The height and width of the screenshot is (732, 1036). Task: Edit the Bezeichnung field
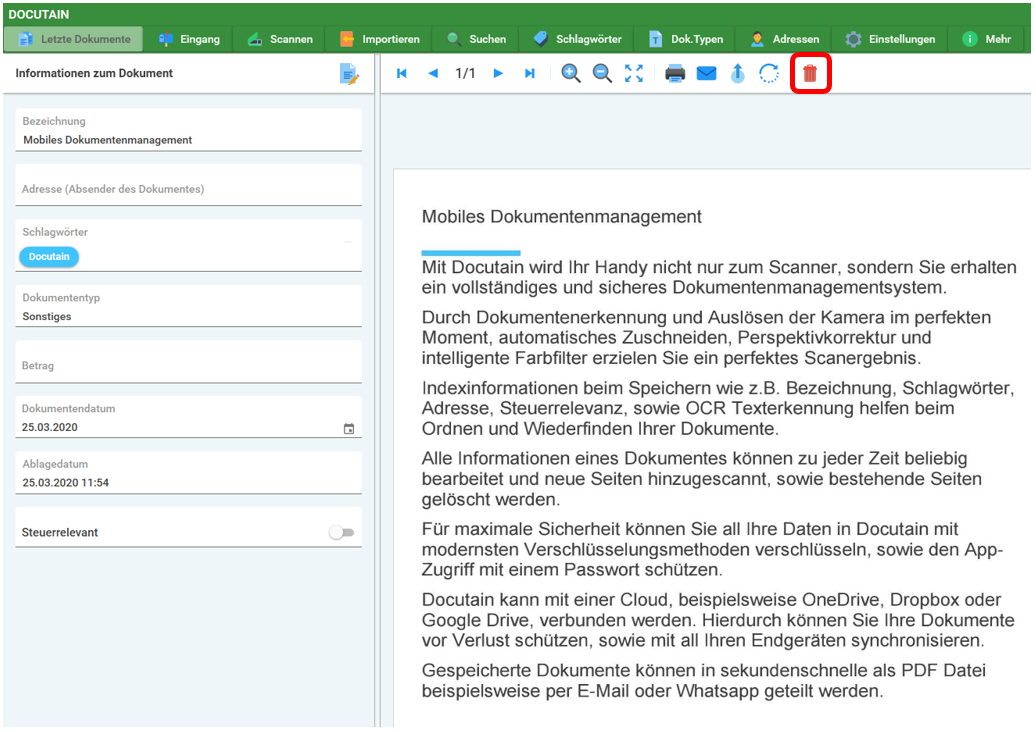pos(188,131)
